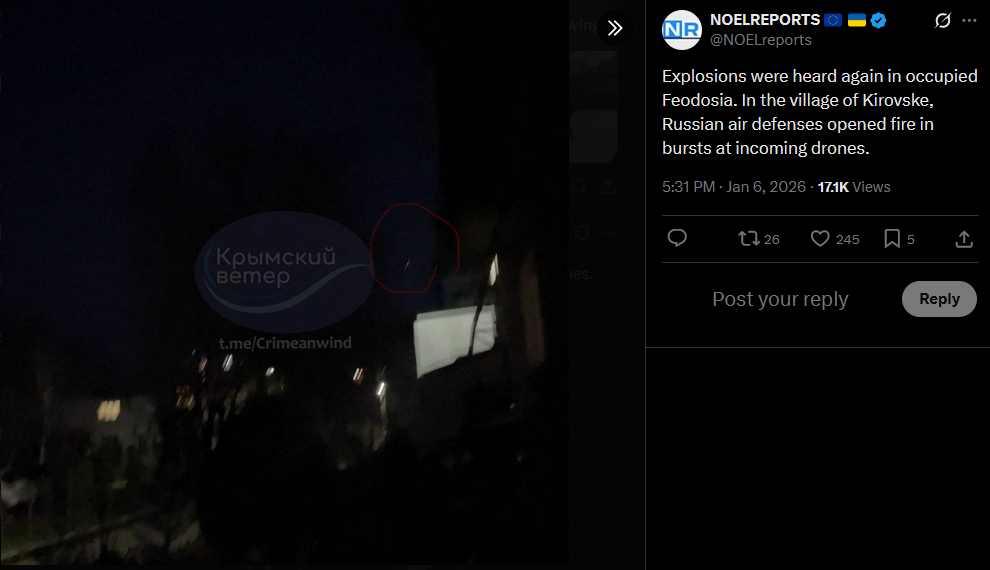Click the blue verified badge
This screenshot has width=990, height=570.
[x=878, y=20]
